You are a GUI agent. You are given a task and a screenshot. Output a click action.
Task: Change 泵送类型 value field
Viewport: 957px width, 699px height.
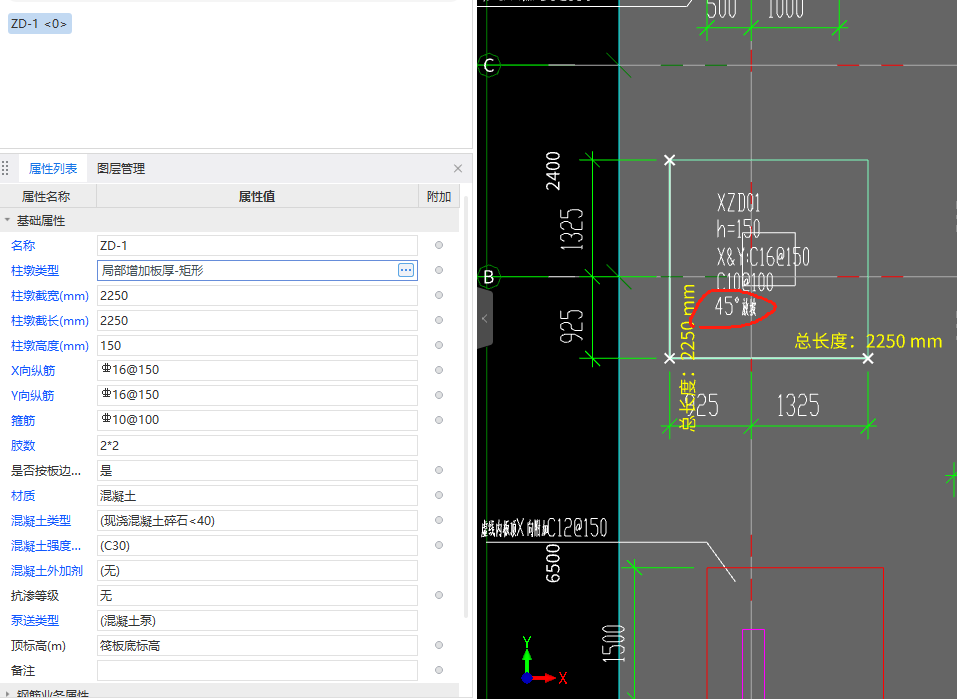(x=257, y=621)
